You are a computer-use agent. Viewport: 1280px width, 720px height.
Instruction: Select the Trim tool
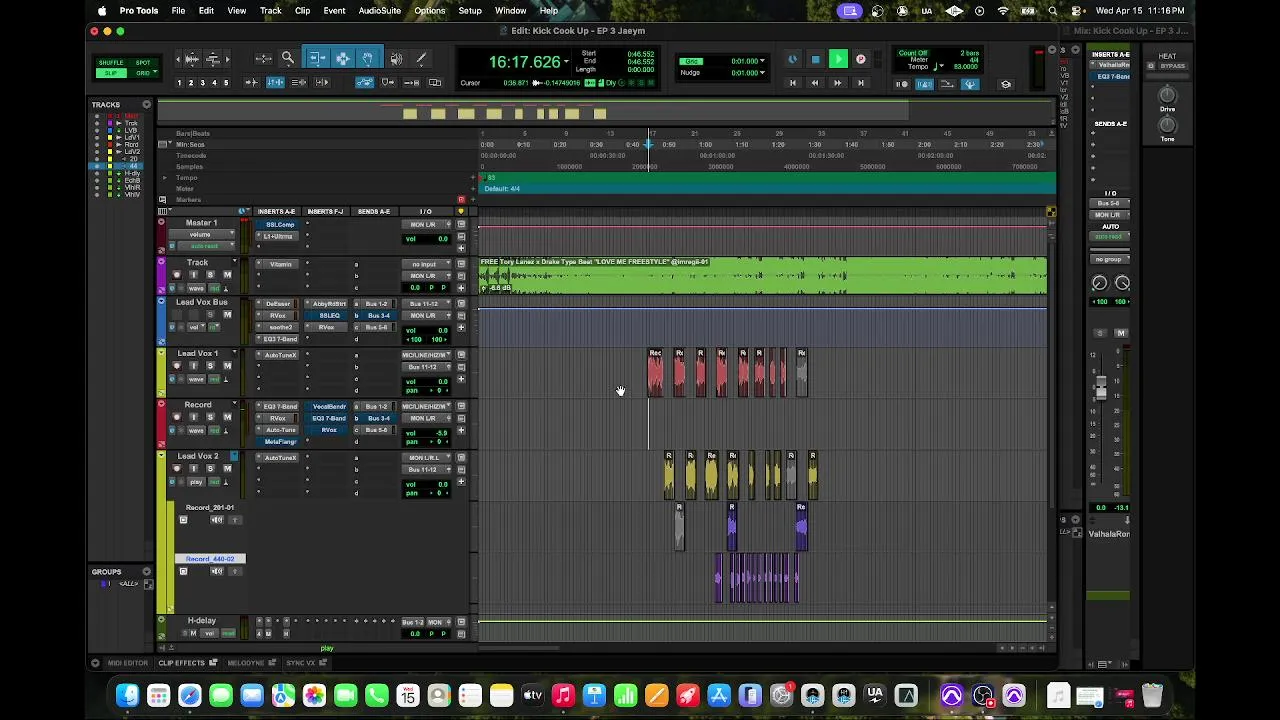tap(317, 59)
